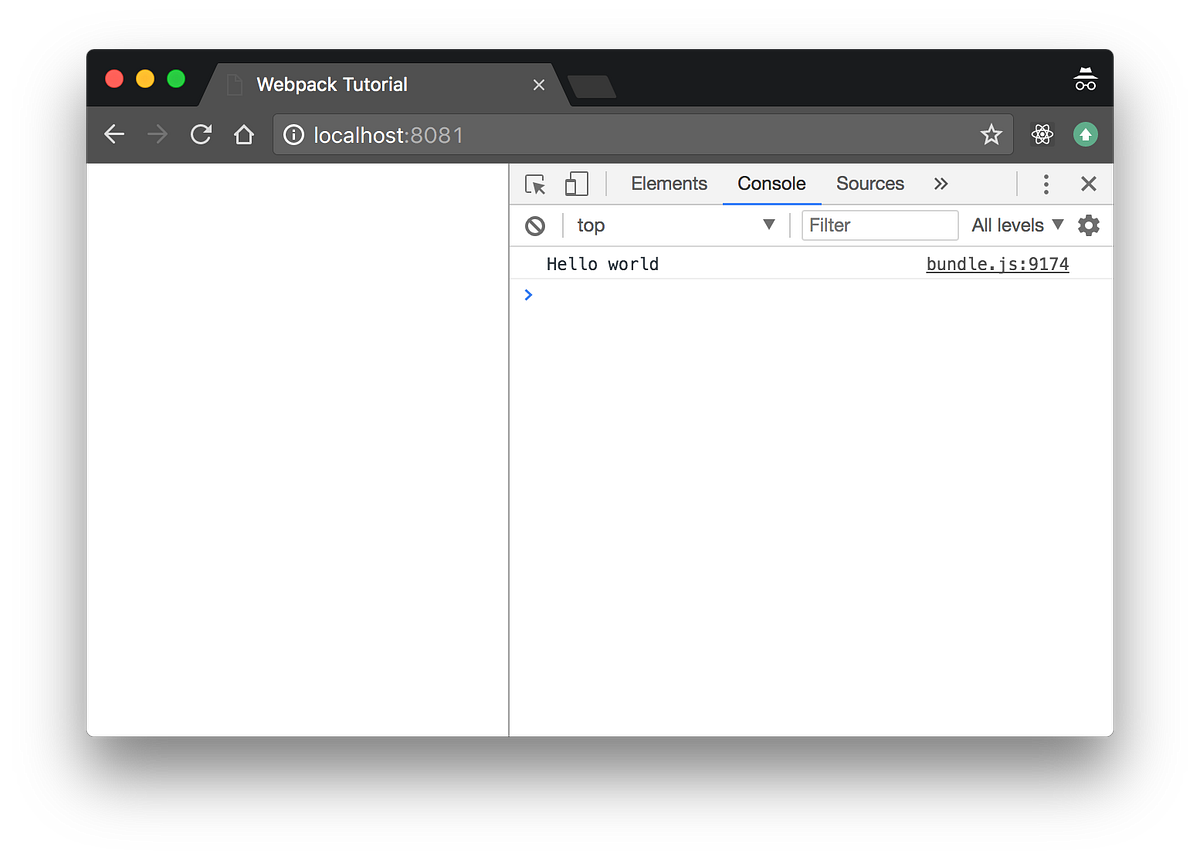Open the browser home page
This screenshot has height=860, width=1200.
(244, 135)
